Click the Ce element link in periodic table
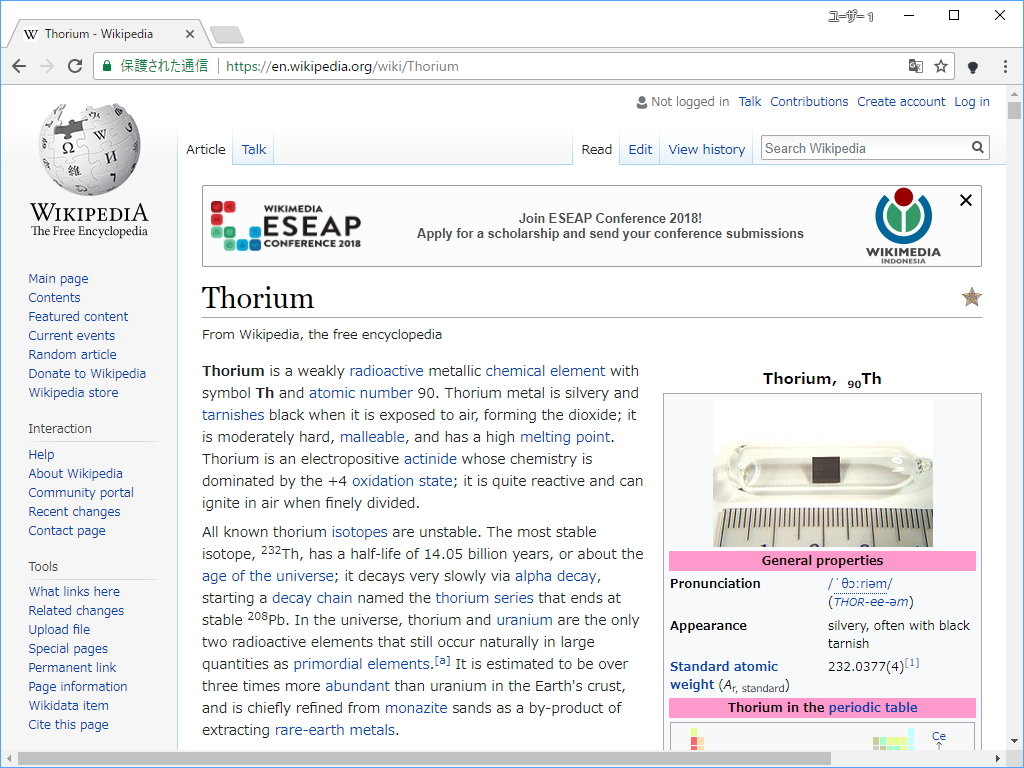This screenshot has height=768, width=1024. (x=938, y=736)
